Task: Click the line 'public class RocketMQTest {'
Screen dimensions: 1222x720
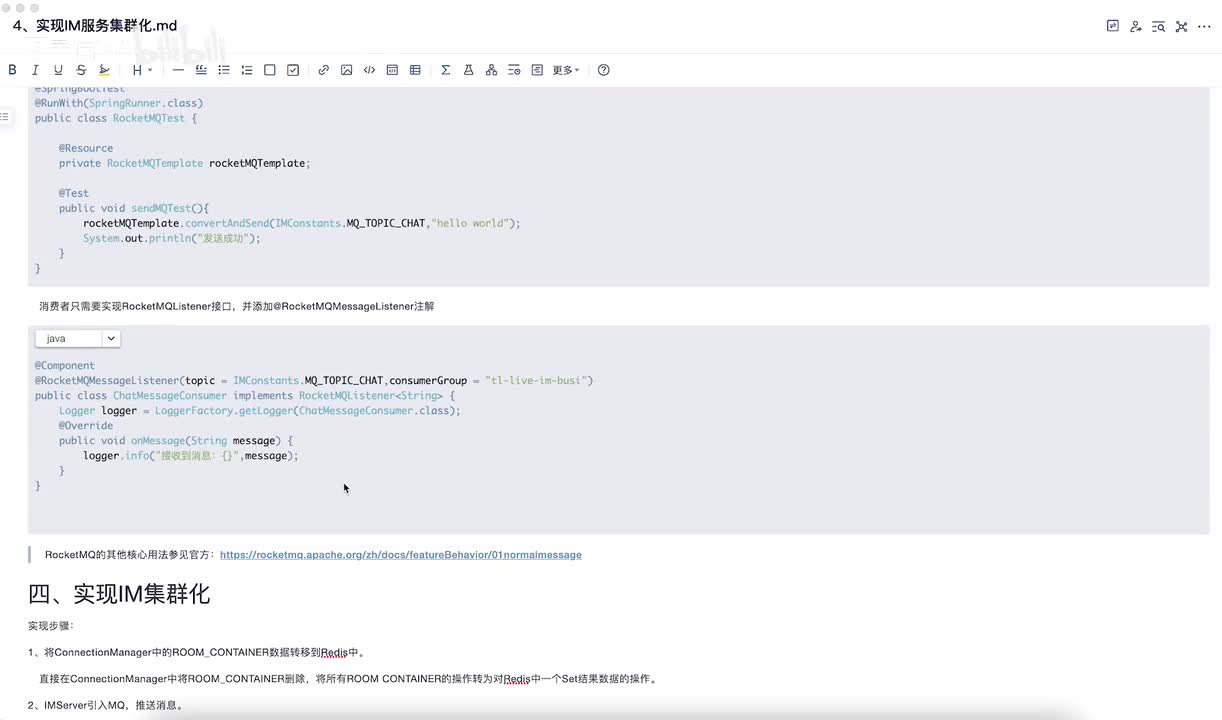Action: coord(116,118)
